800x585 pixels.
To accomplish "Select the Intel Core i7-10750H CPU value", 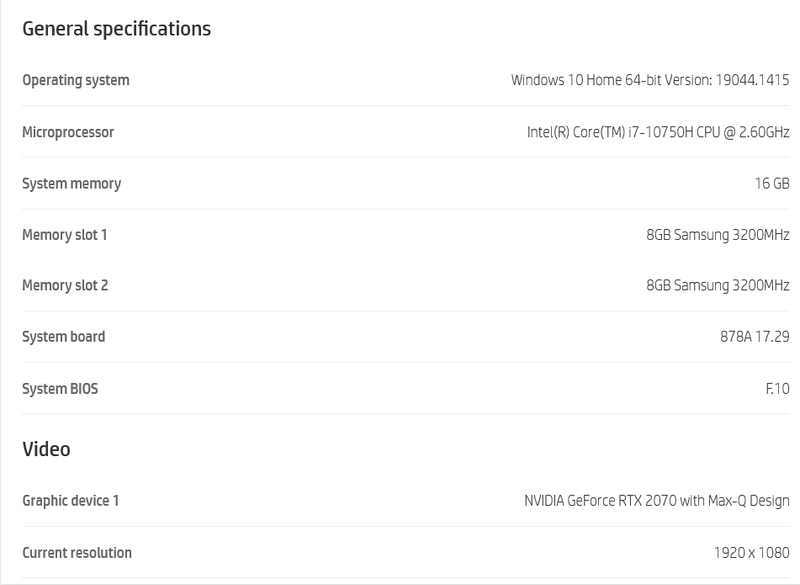I will tap(658, 132).
